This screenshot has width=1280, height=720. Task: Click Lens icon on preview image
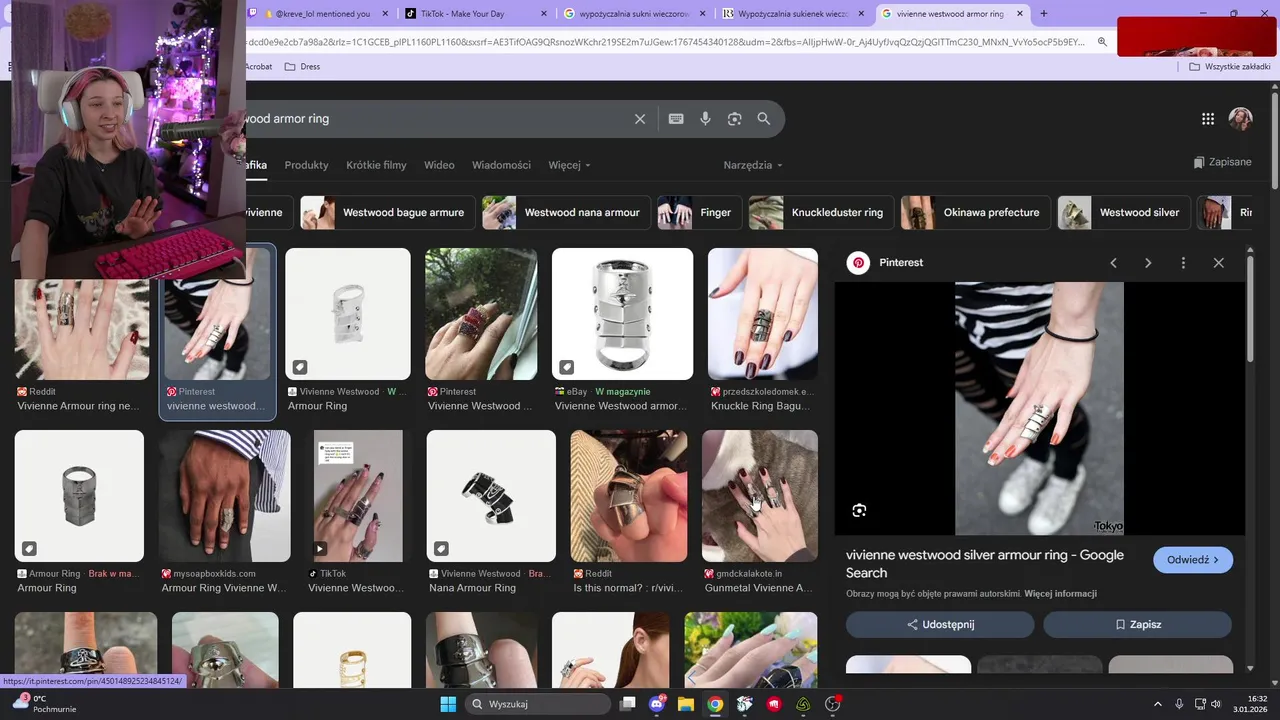point(859,511)
